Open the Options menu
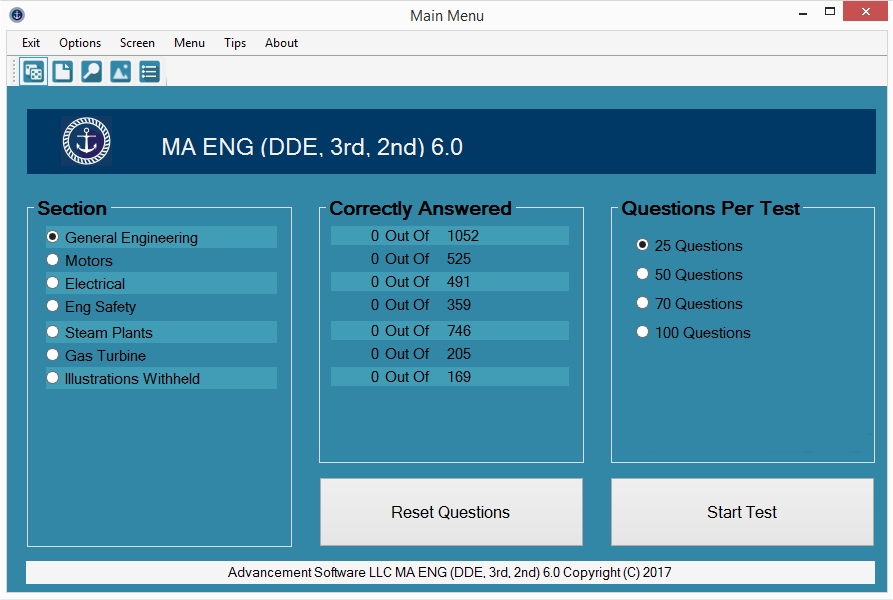The image size is (893, 600). point(80,43)
